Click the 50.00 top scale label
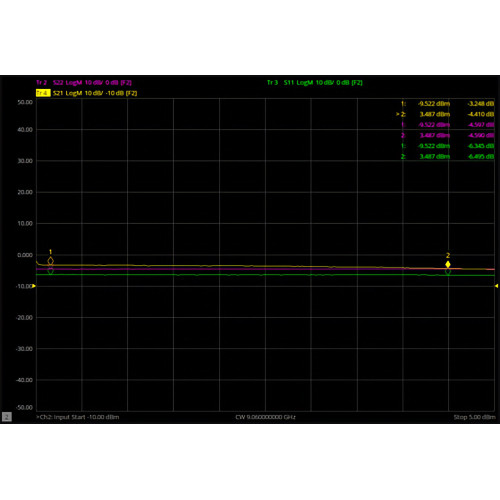 (25, 102)
